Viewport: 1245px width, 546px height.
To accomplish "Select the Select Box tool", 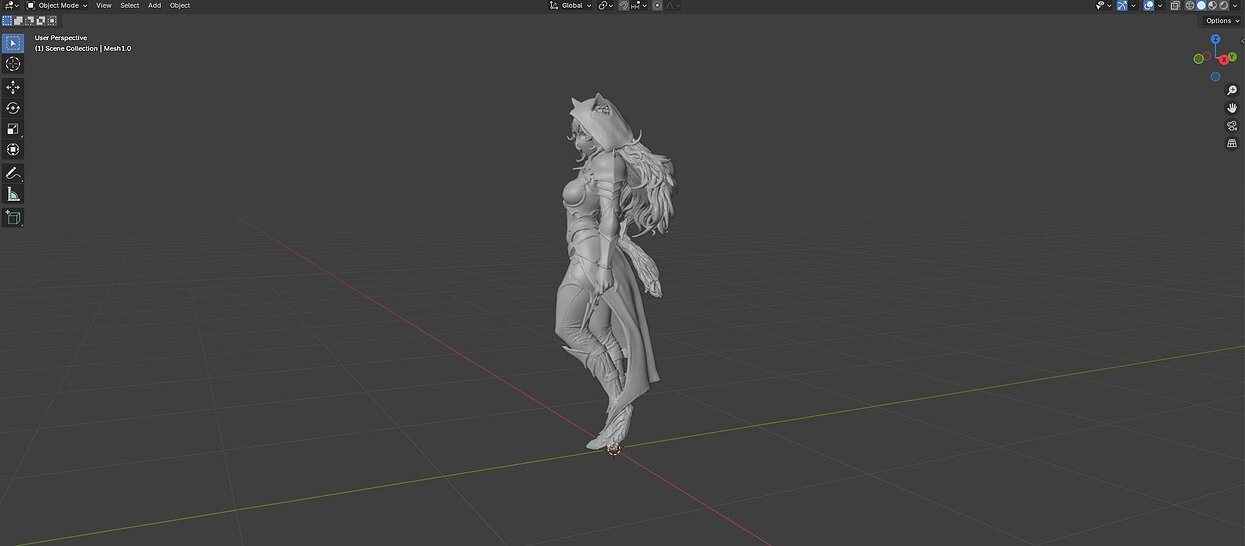I will [13, 43].
